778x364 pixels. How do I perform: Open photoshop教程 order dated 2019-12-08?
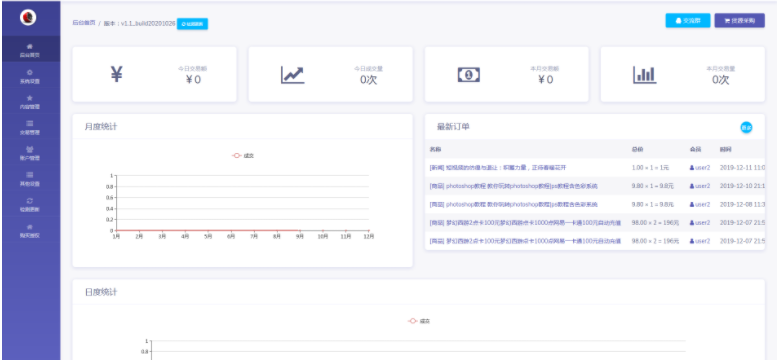[514, 204]
